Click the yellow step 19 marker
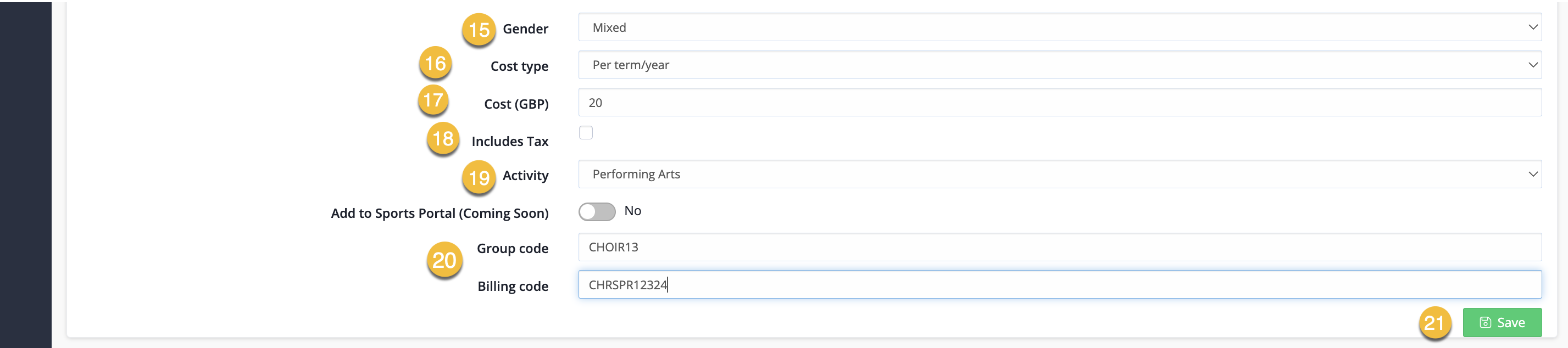Image resolution: width=1568 pixels, height=348 pixels. [479, 177]
